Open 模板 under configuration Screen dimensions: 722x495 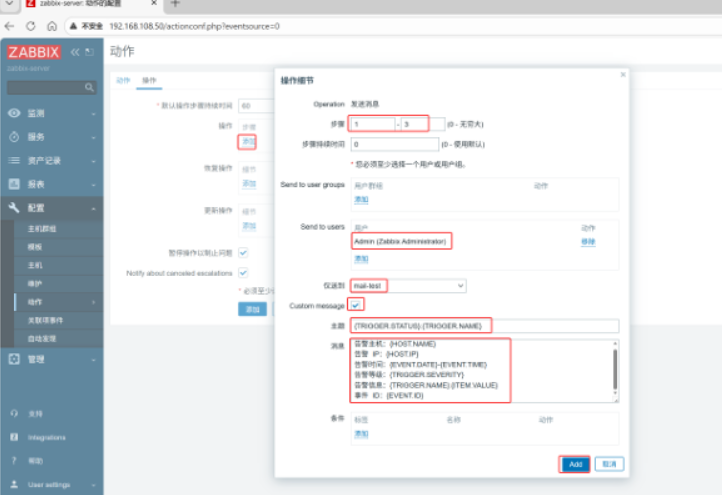(x=35, y=247)
